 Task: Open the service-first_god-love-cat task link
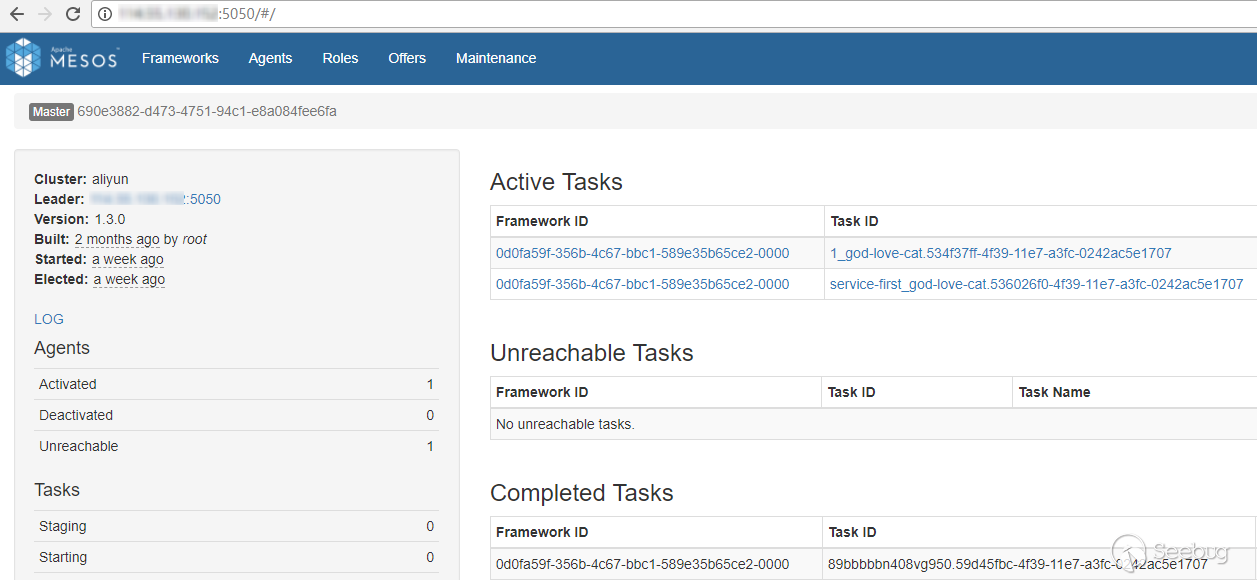tap(1036, 284)
